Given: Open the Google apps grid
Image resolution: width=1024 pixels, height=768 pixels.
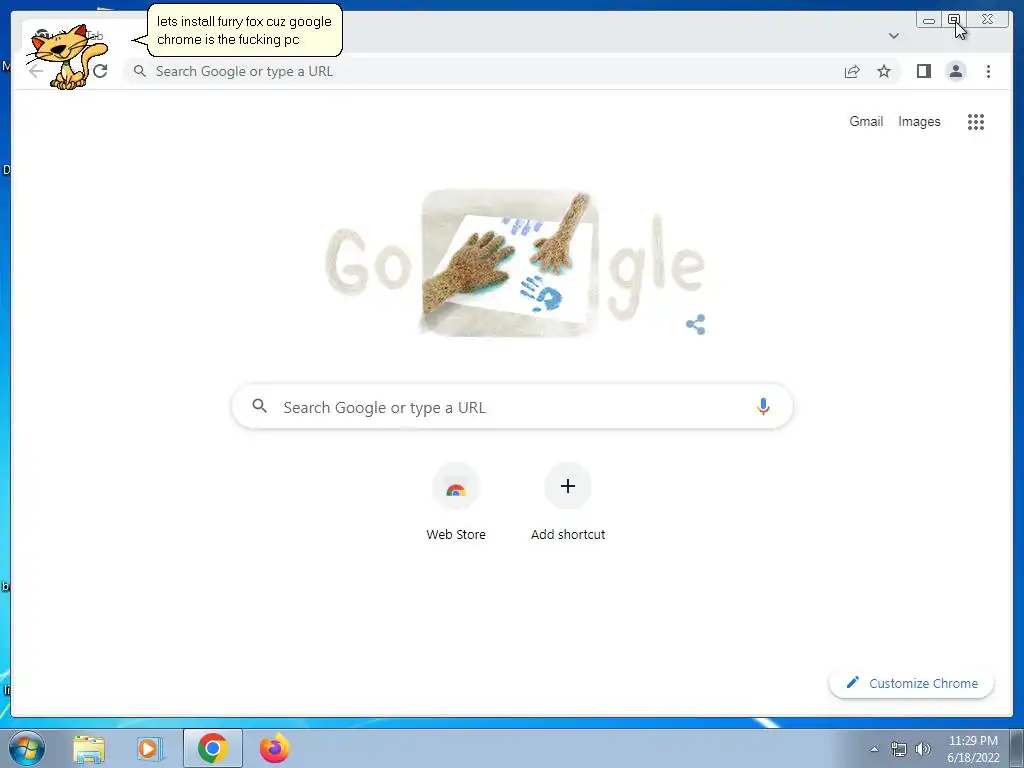Looking at the screenshot, I should 976,121.
